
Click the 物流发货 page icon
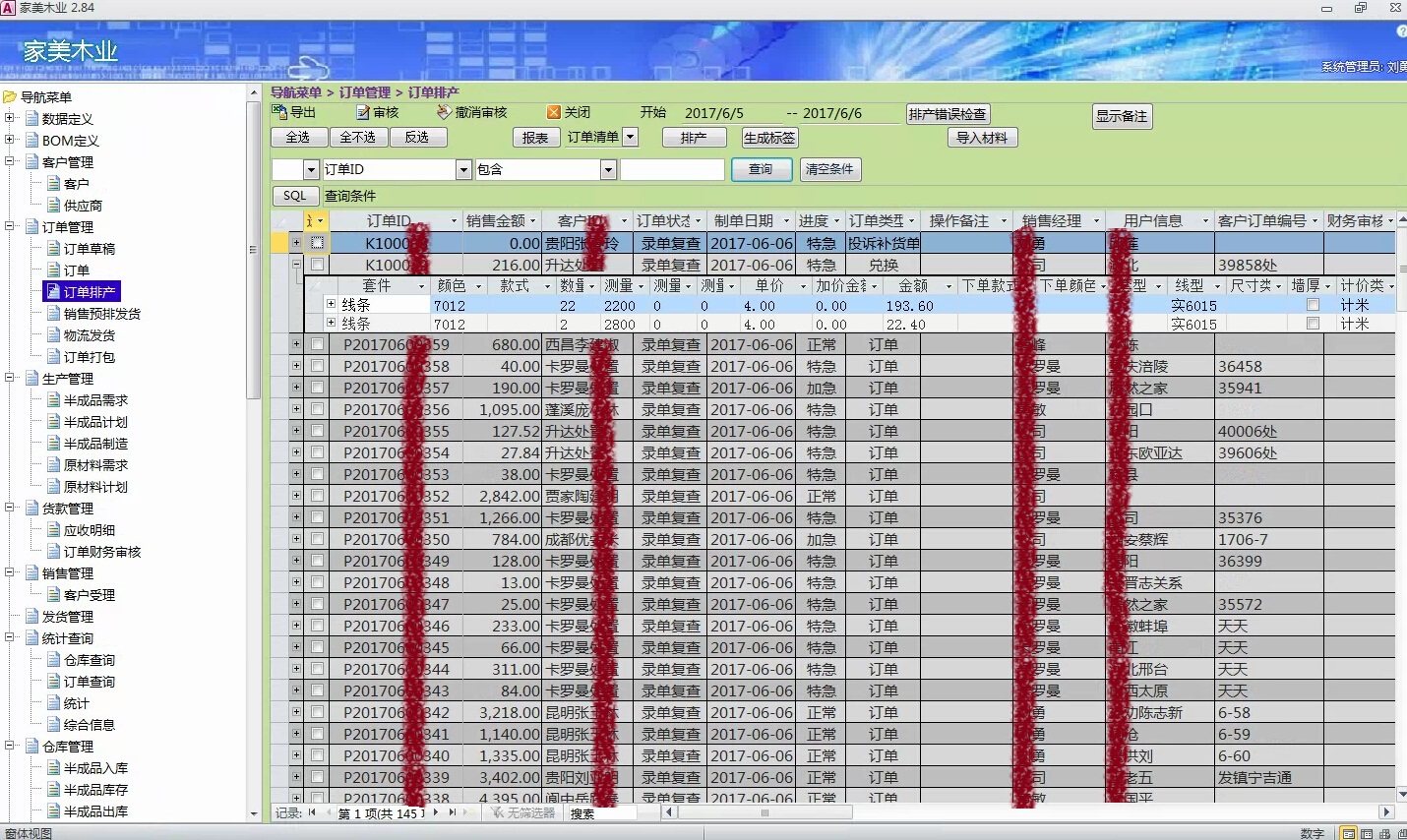pos(54,335)
